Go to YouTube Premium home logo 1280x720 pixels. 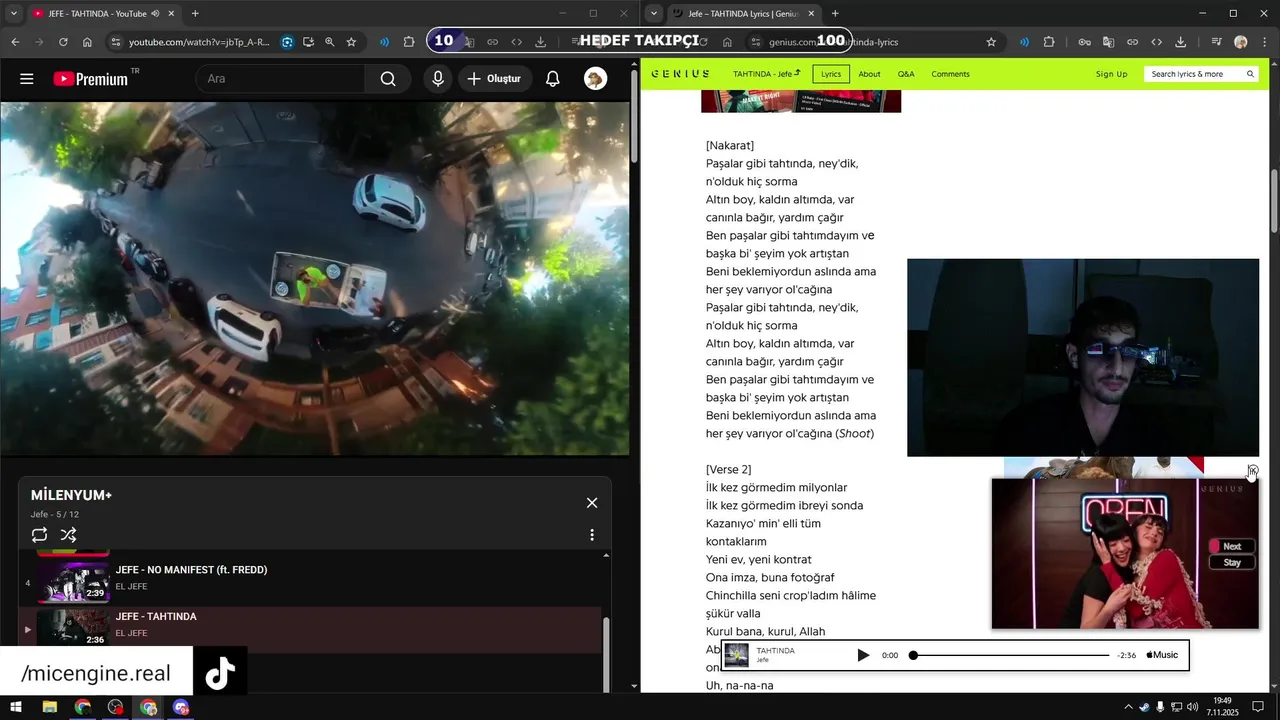90,79
